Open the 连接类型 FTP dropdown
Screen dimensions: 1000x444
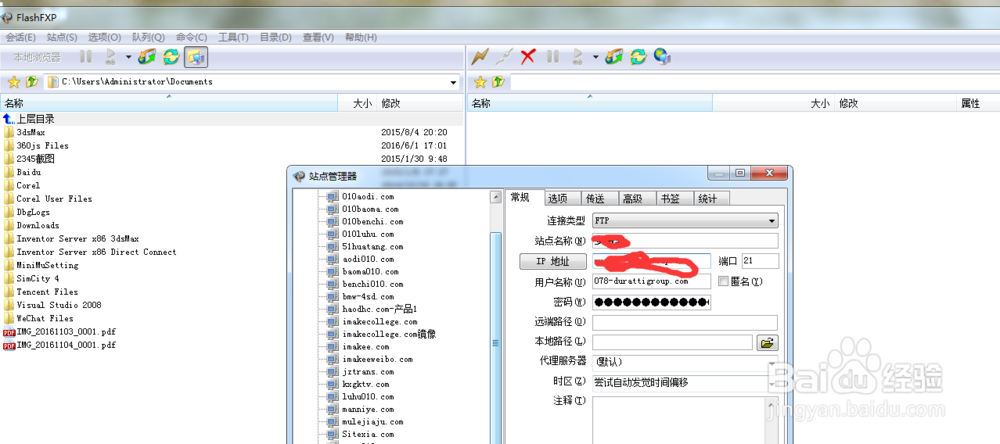click(685, 221)
